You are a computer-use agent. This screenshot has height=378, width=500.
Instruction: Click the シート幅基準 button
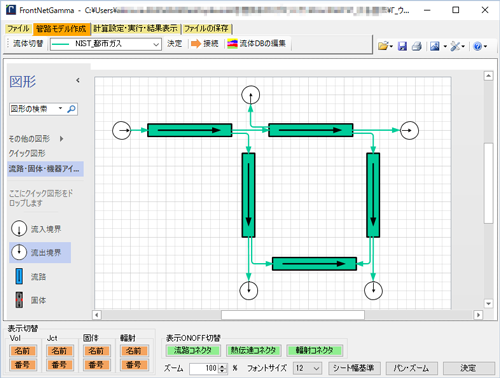354,368
